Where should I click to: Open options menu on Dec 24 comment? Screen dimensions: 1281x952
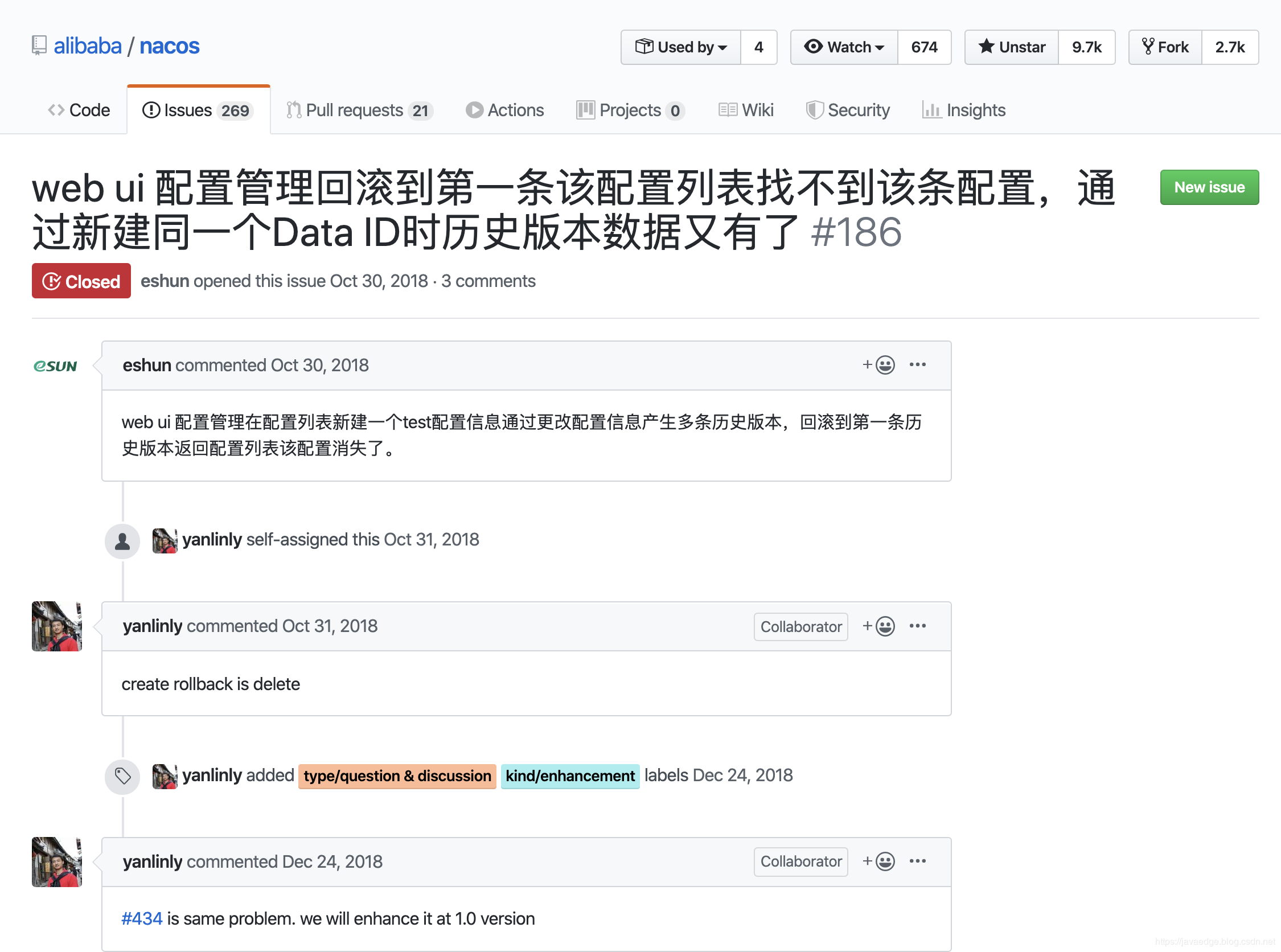tap(917, 861)
